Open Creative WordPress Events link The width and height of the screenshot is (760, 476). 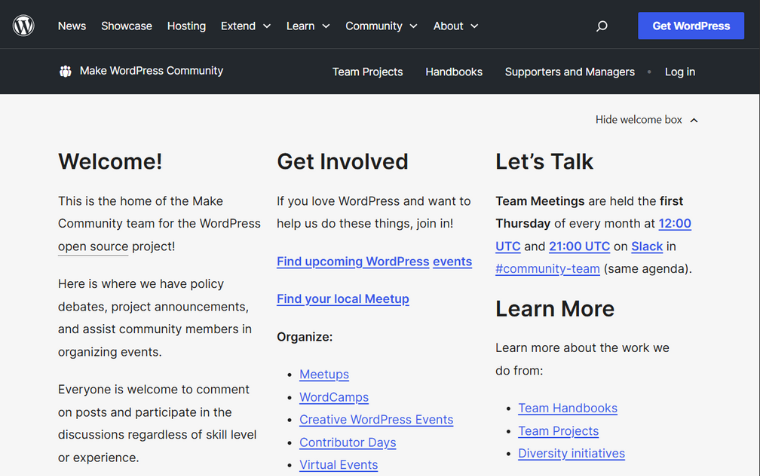[376, 419]
